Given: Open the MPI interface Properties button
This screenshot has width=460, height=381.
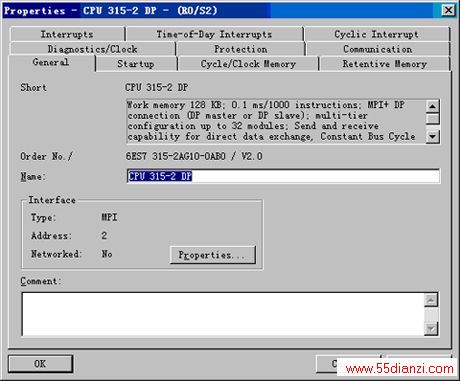Looking at the screenshot, I should point(213,255).
